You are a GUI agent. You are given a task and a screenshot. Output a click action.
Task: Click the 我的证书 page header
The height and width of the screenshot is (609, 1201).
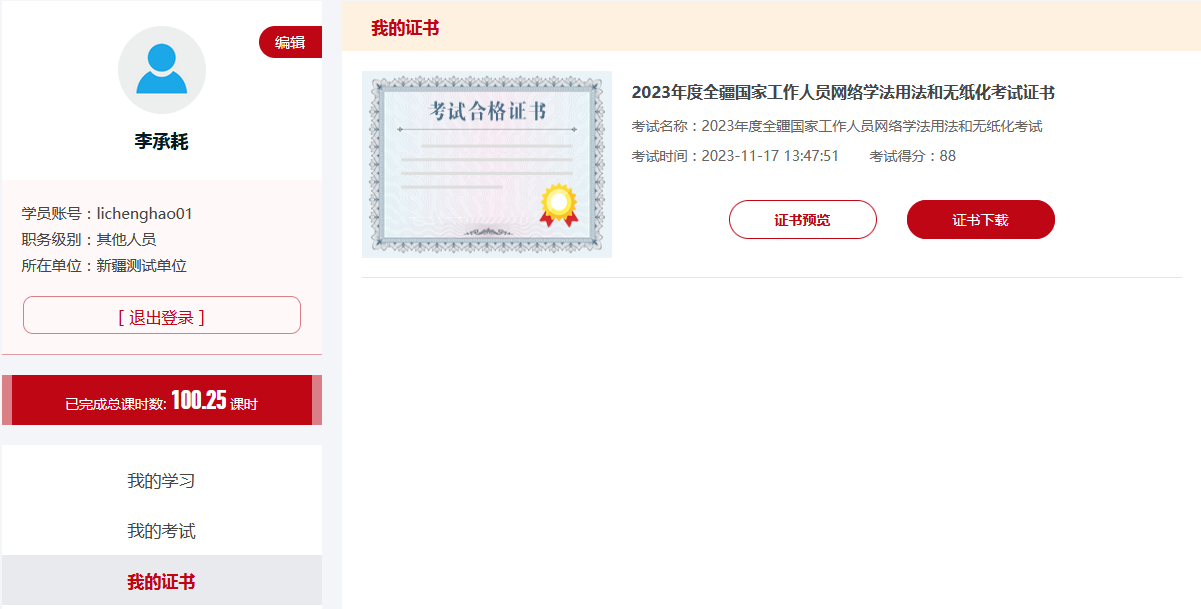[x=405, y=28]
